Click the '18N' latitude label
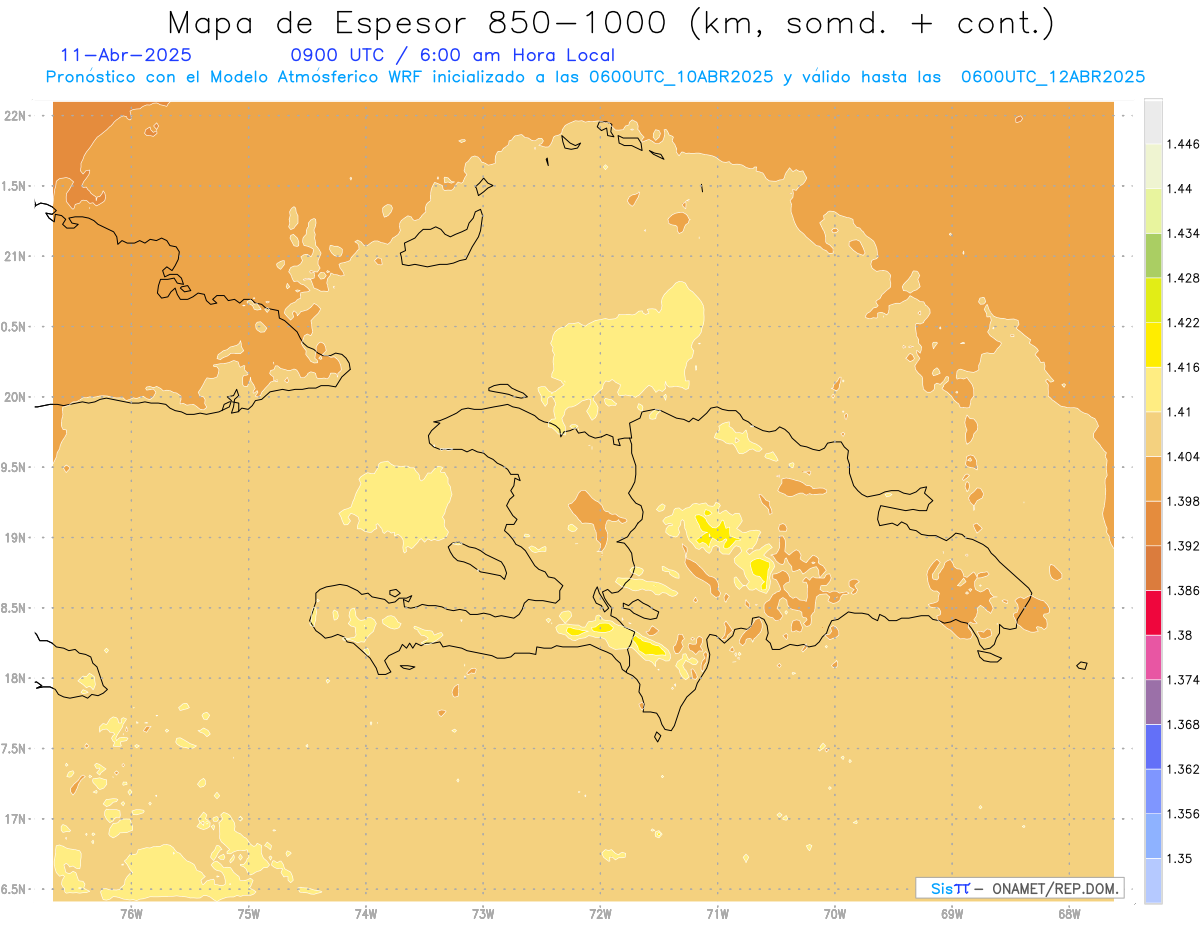 (15, 679)
